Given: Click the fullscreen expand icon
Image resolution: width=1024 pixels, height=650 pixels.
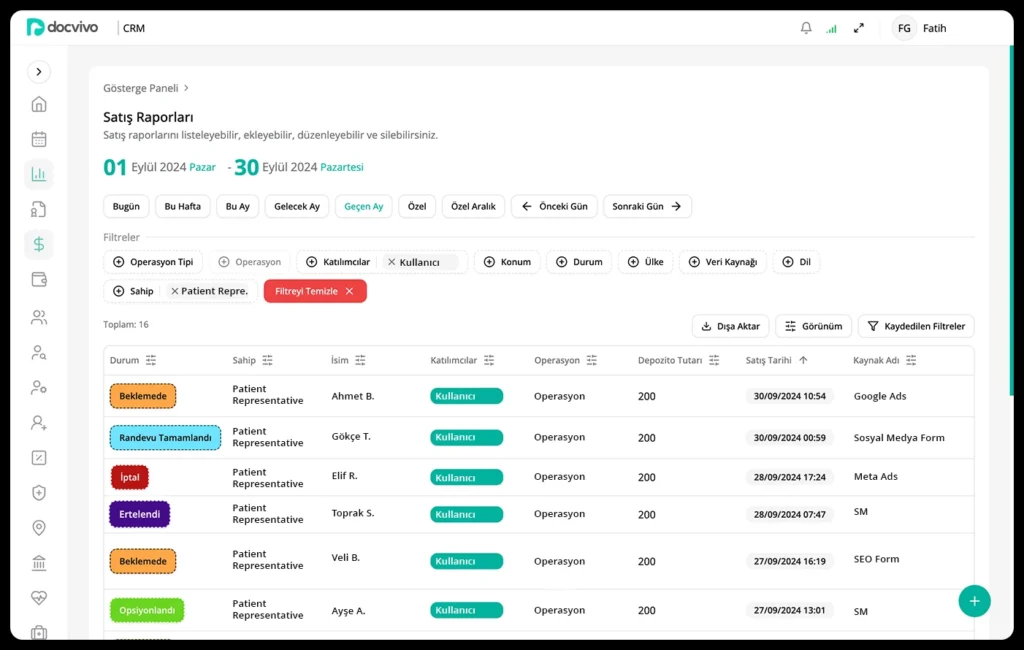Looking at the screenshot, I should 858,28.
